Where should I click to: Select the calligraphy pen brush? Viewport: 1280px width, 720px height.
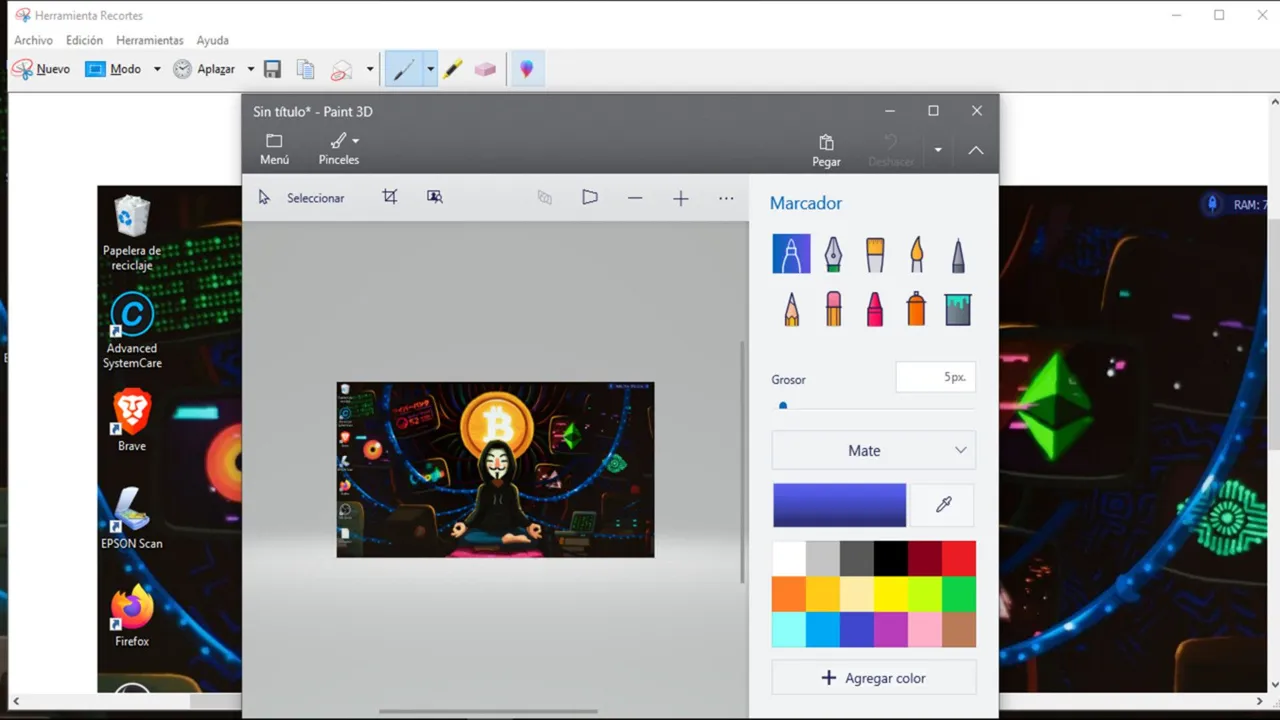(x=833, y=254)
